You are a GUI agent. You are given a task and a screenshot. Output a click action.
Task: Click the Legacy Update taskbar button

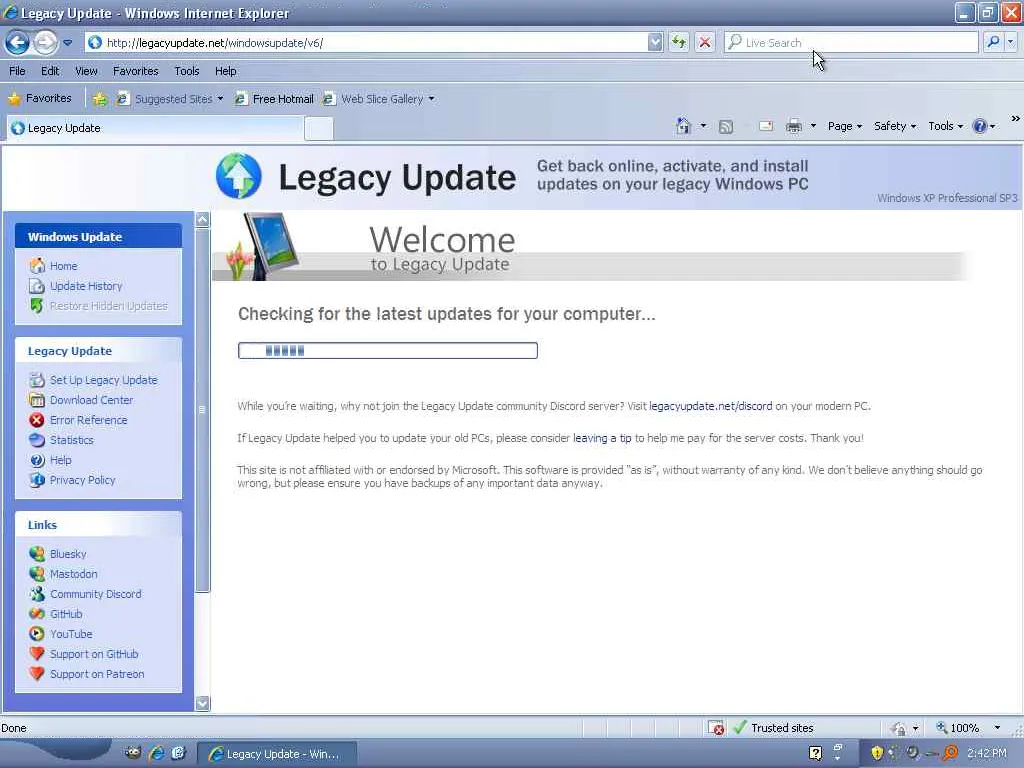point(277,754)
